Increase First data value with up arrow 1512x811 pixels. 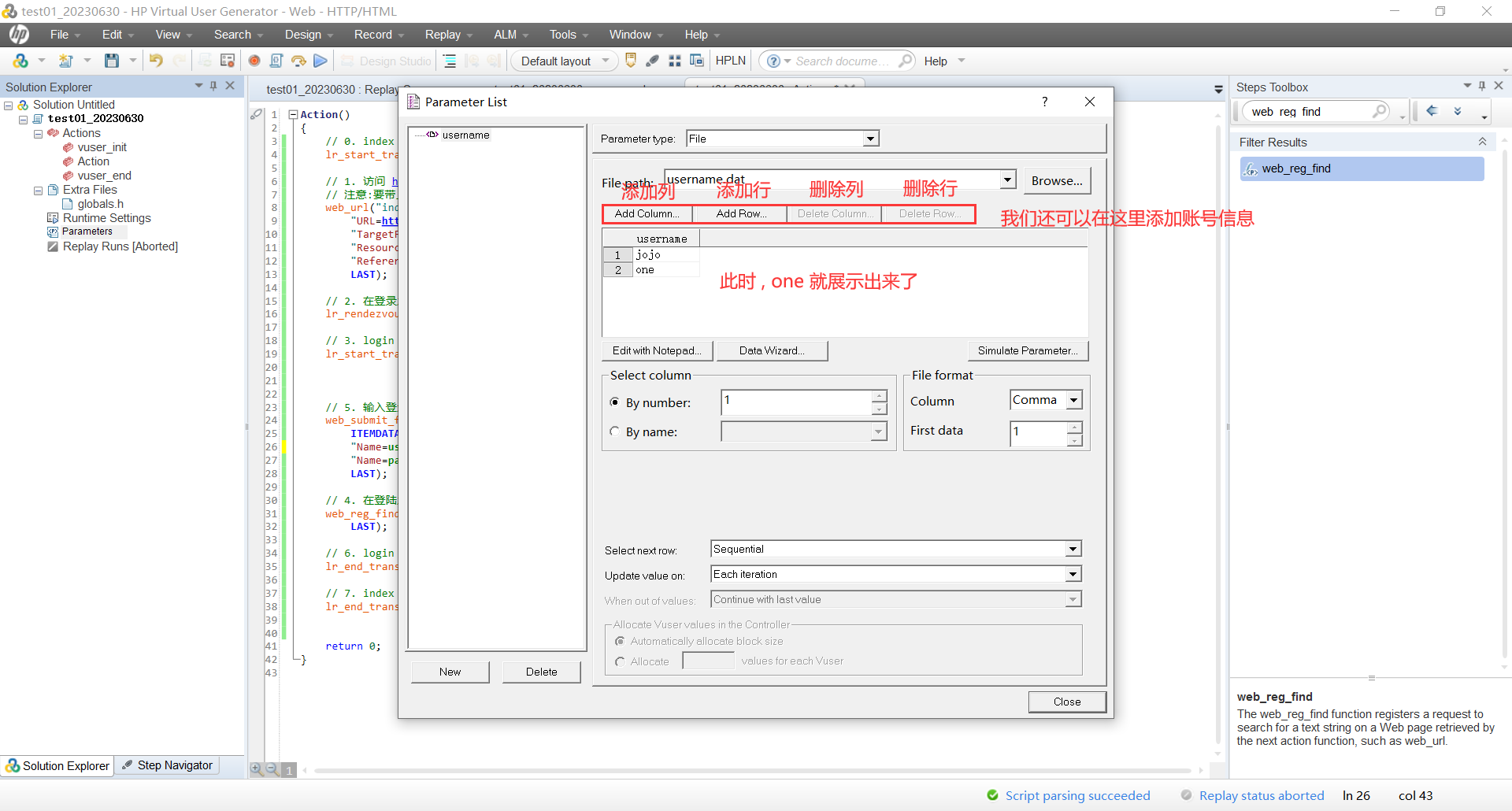1074,427
